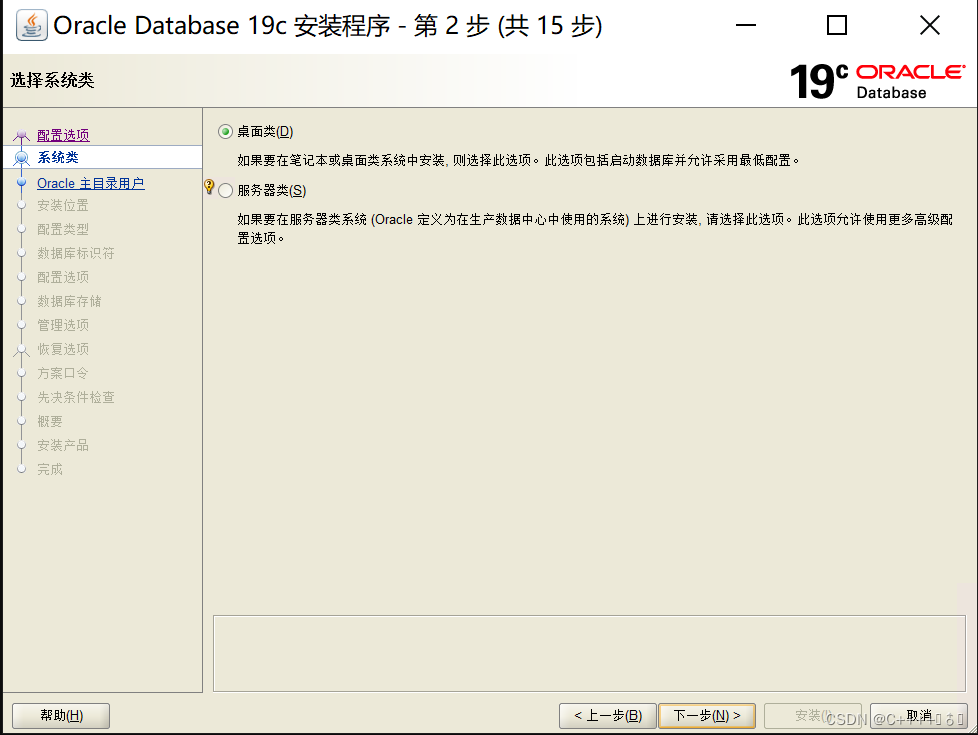Select the 服务器类(S) radio button
Image resolution: width=978 pixels, height=735 pixels.
tap(225, 190)
